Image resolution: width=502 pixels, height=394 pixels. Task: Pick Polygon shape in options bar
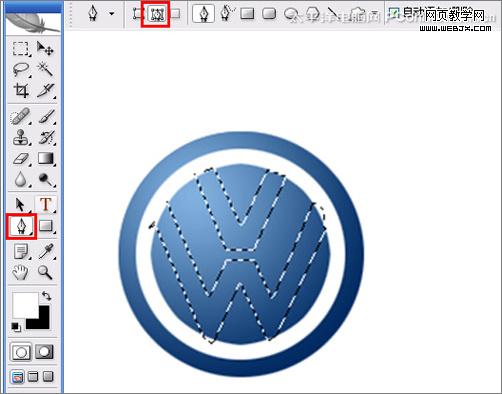pyautogui.click(x=312, y=14)
